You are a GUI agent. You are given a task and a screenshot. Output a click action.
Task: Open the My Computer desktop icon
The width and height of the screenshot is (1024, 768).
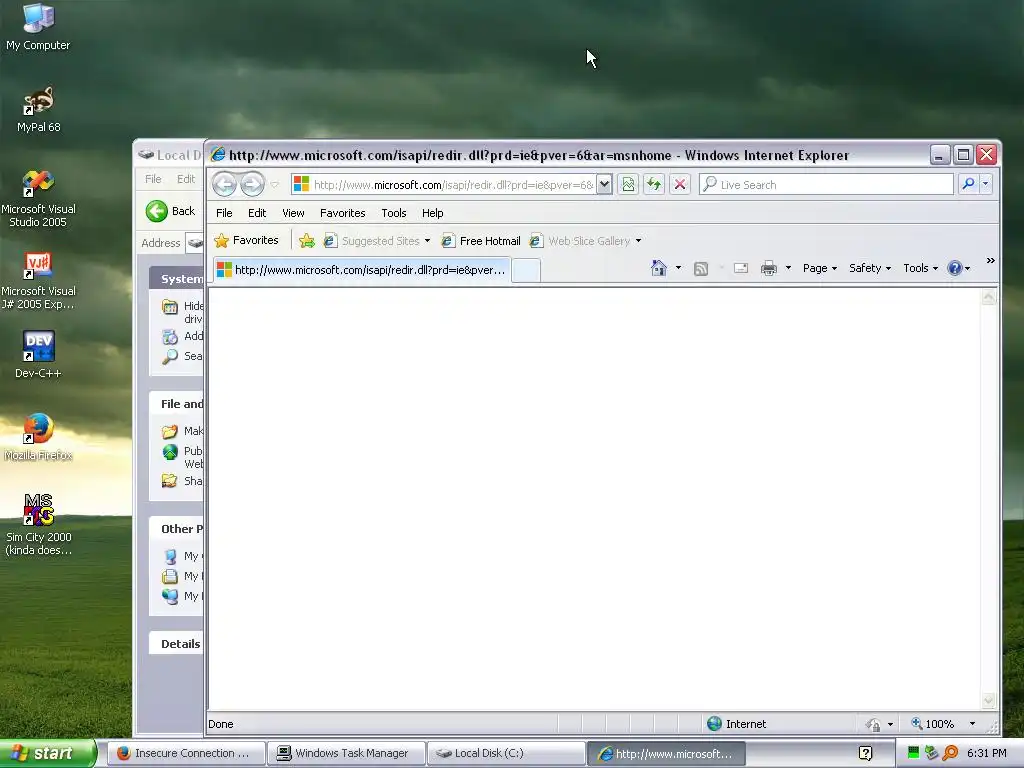[38, 27]
